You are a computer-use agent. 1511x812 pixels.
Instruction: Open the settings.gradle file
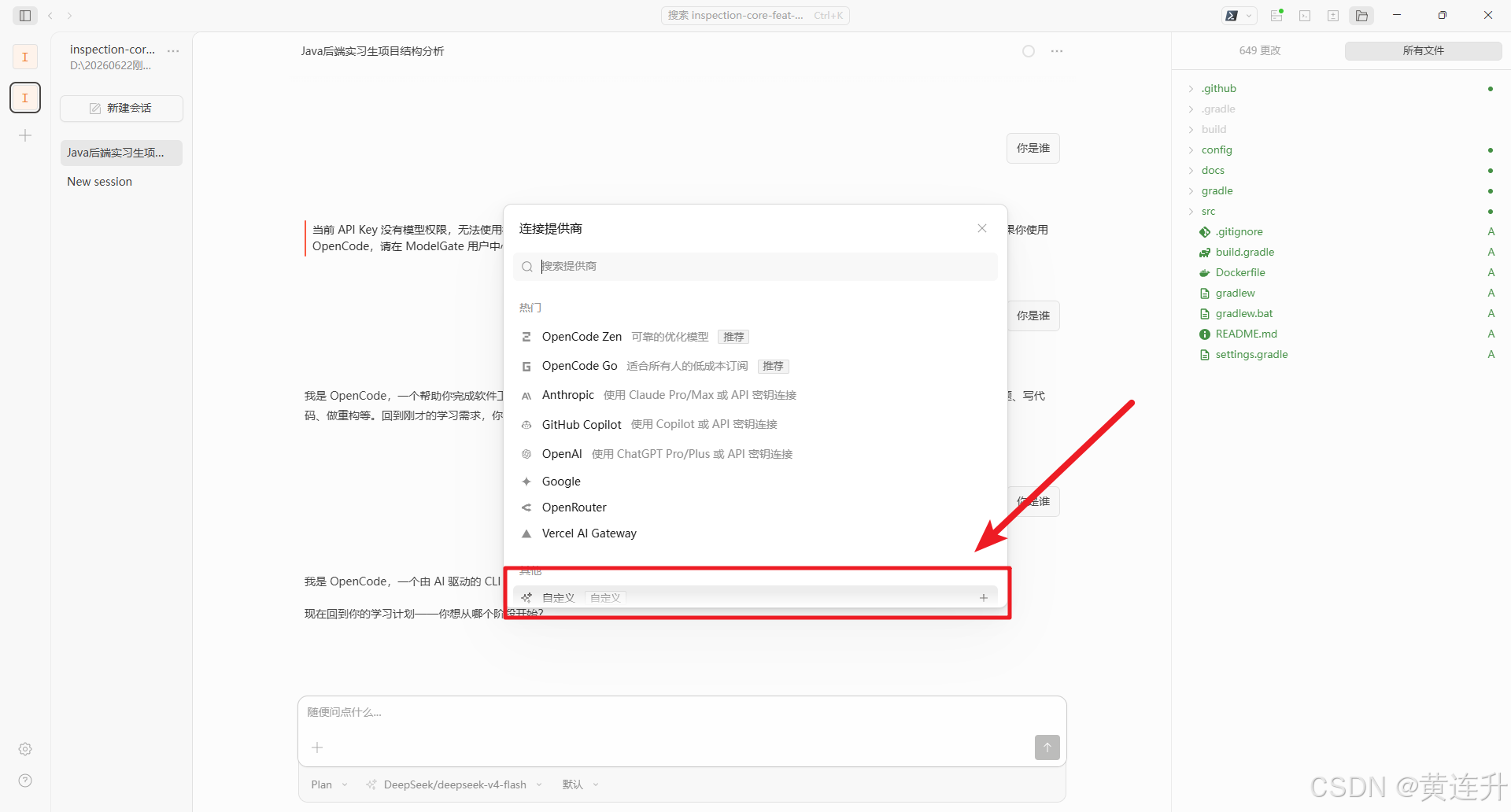(x=1251, y=354)
